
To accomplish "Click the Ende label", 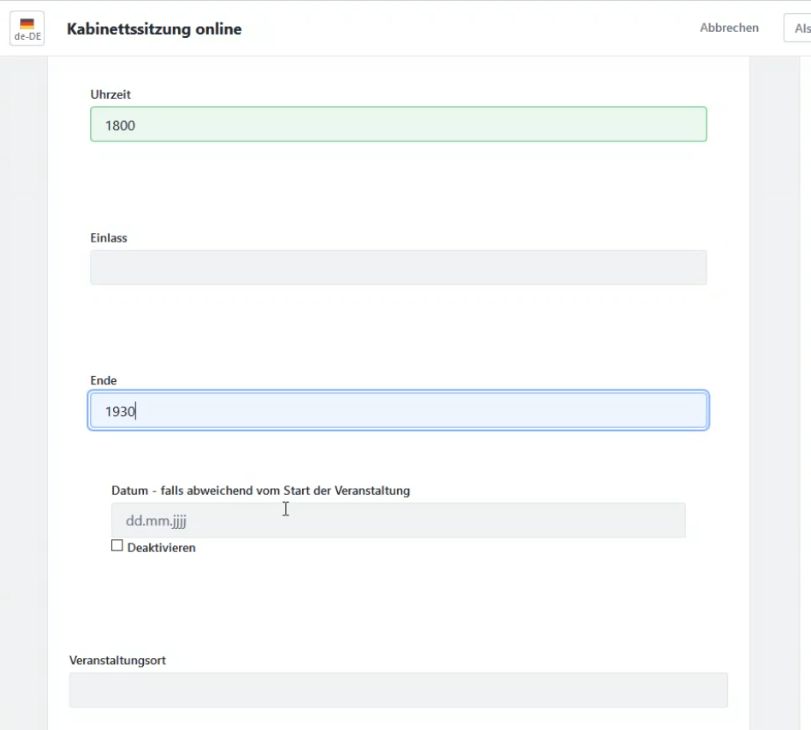I will coord(103,380).
